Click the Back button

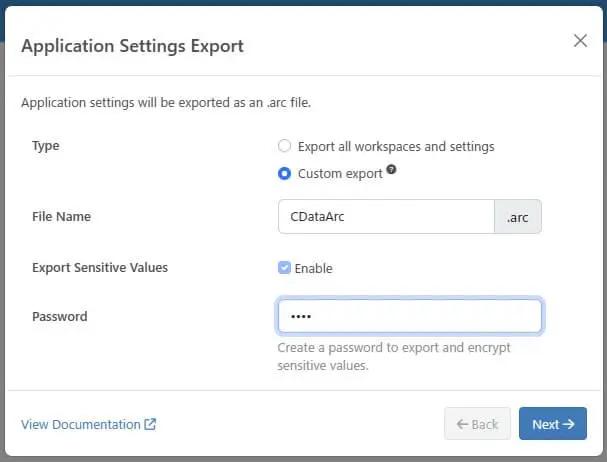click(477, 424)
